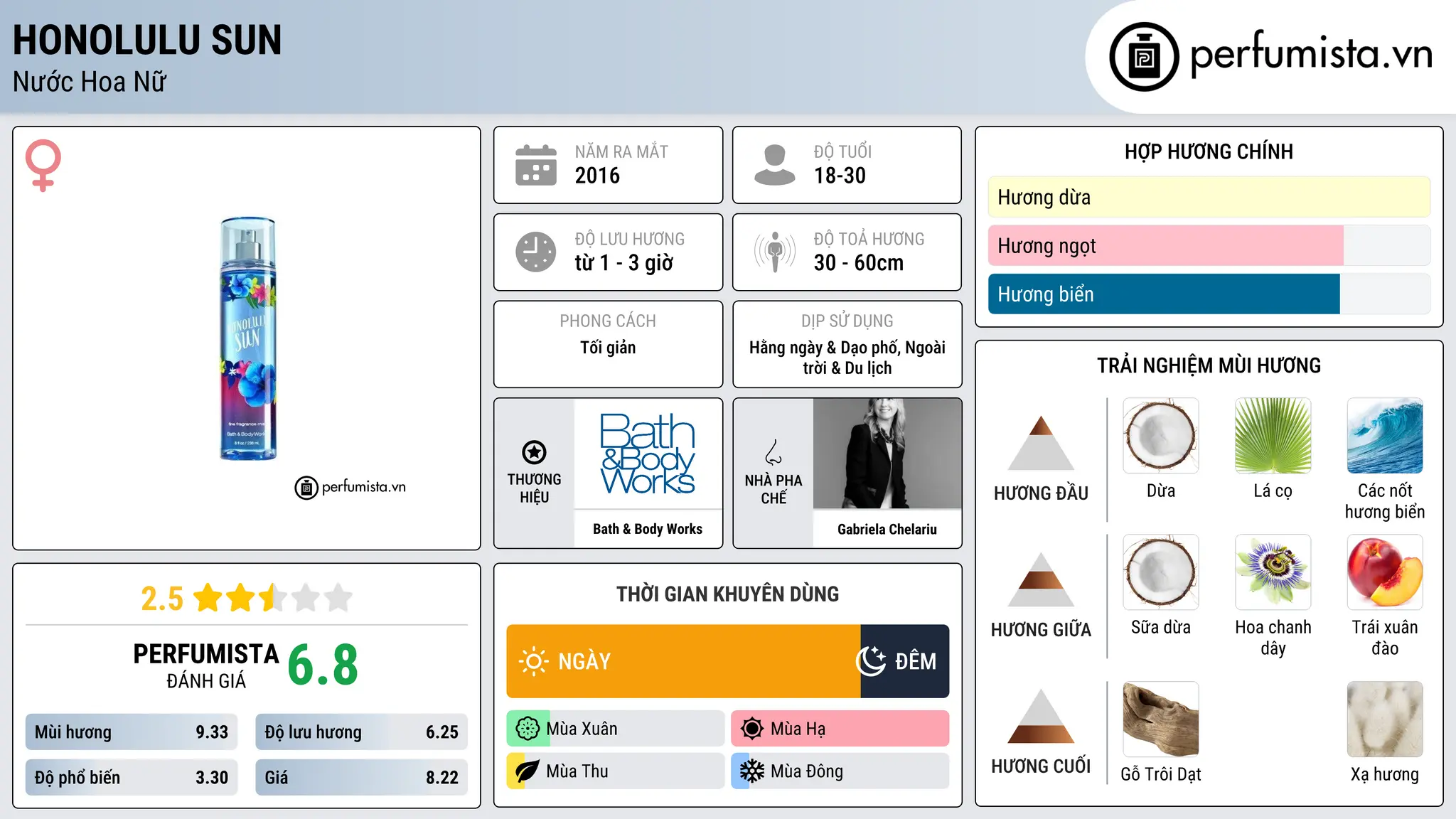This screenshot has width=1456, height=819.
Task: Click the moon icon next to Đêm
Action: [x=871, y=661]
